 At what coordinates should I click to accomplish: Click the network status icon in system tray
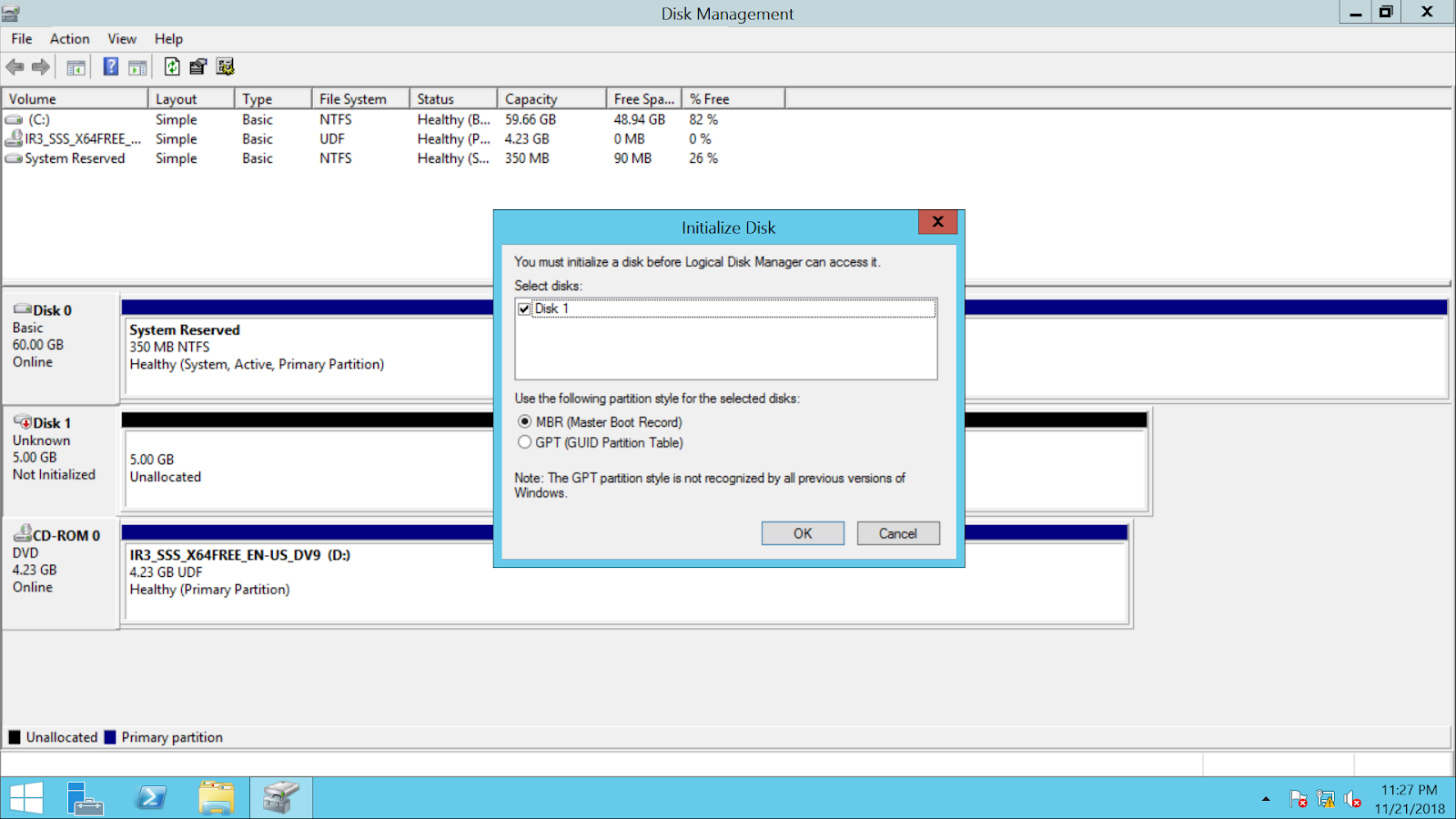click(x=1324, y=799)
